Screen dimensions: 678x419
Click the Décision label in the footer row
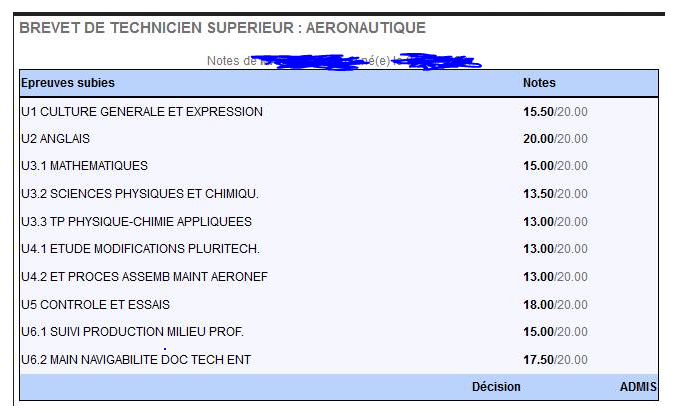pyautogui.click(x=496, y=386)
